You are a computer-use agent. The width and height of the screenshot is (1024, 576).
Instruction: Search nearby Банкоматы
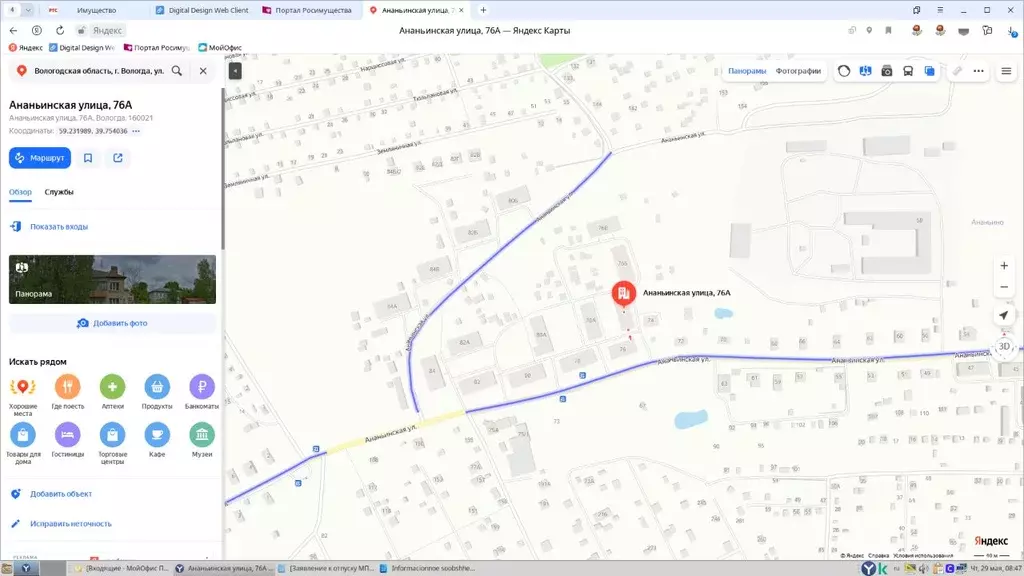click(x=202, y=392)
